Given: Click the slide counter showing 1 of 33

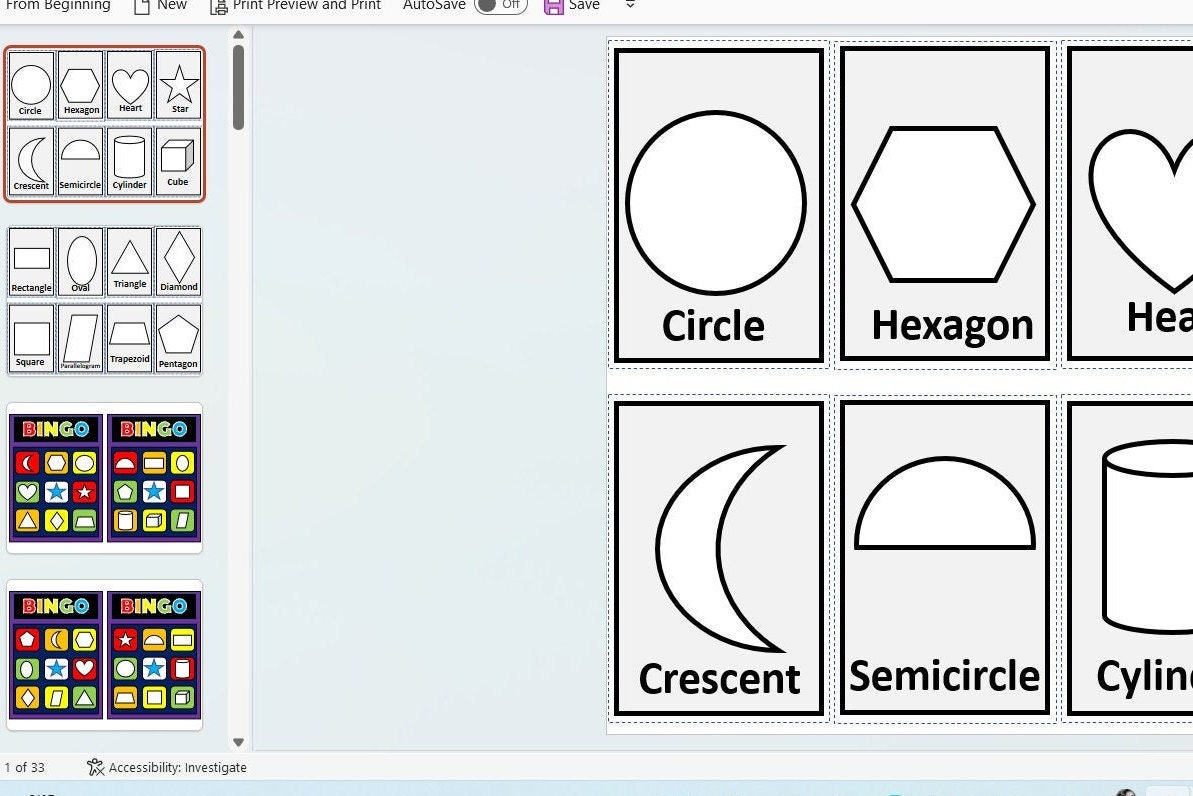Looking at the screenshot, I should [24, 767].
